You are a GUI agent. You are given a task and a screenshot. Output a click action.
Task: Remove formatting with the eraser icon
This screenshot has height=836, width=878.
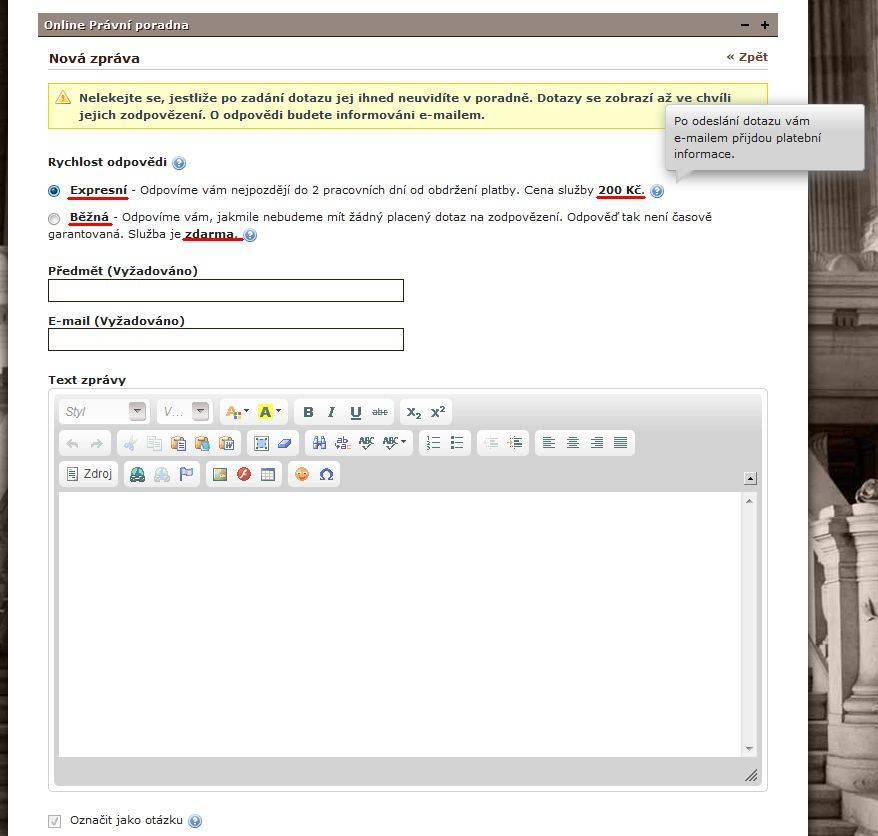pos(284,443)
